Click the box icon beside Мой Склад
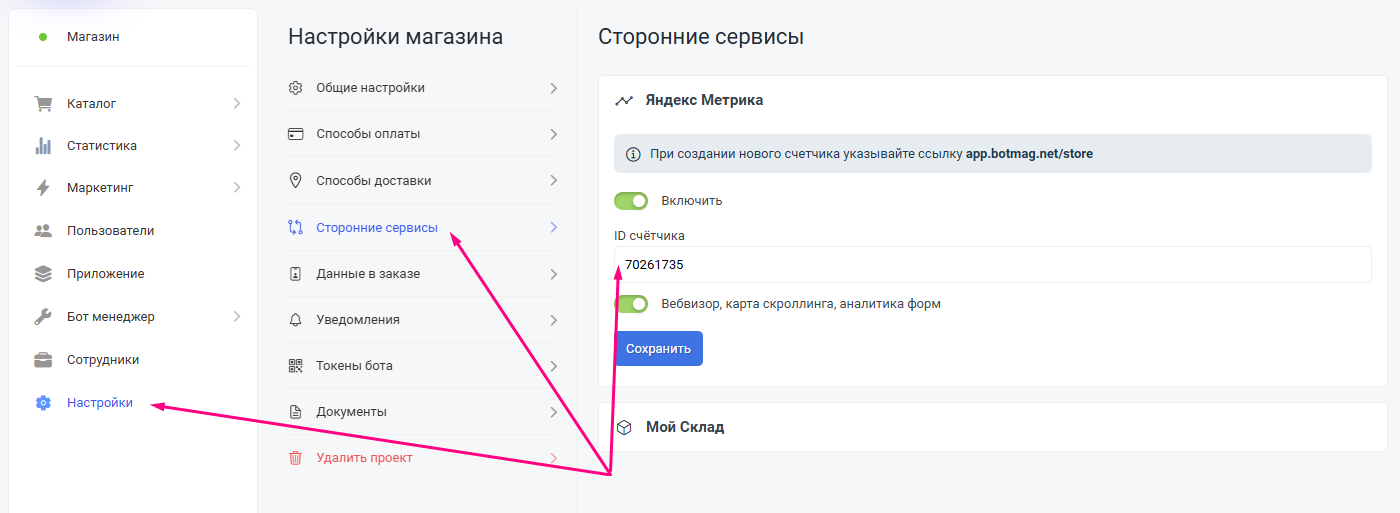The width and height of the screenshot is (1400, 513). 624,427
